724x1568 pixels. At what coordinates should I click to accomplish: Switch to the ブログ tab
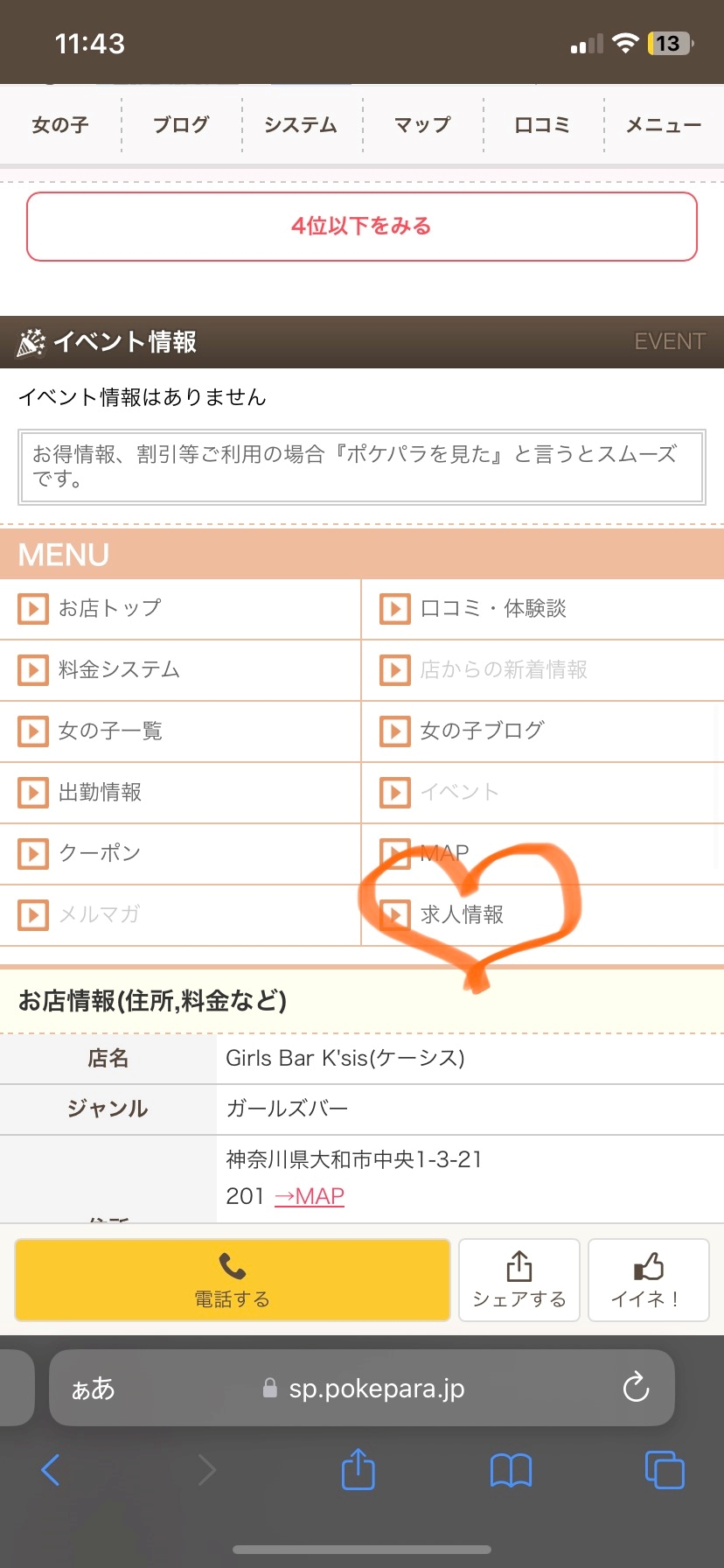[181, 125]
